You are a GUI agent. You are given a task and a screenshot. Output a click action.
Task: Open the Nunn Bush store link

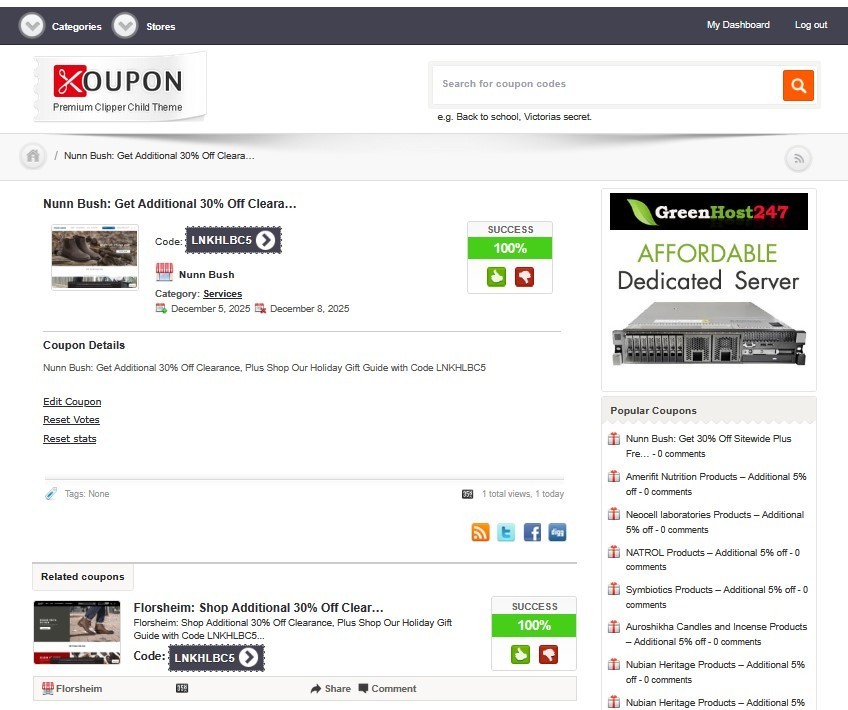(207, 275)
